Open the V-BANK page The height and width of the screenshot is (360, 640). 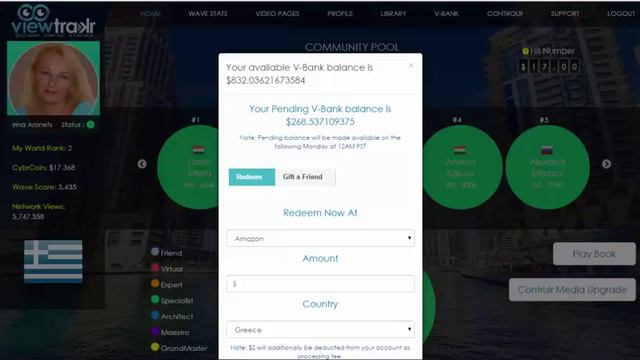(447, 13)
